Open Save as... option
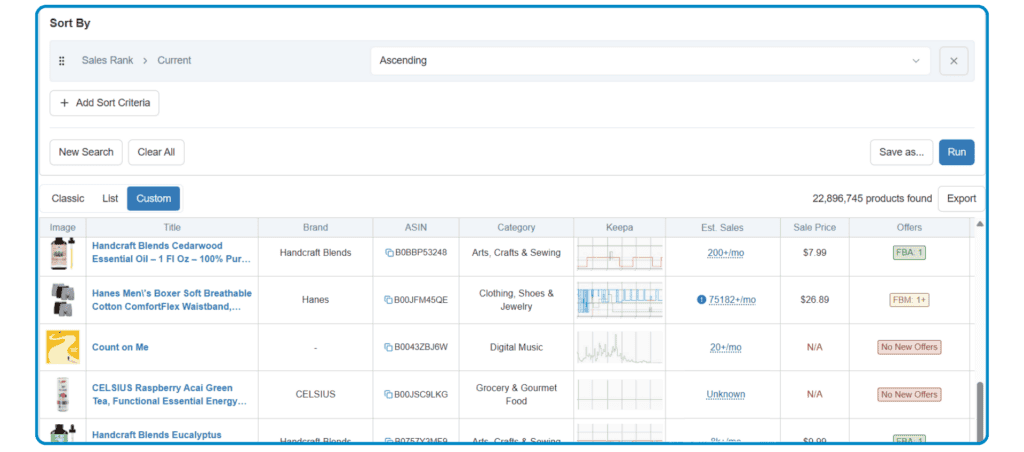The image size is (1024, 452). point(901,152)
